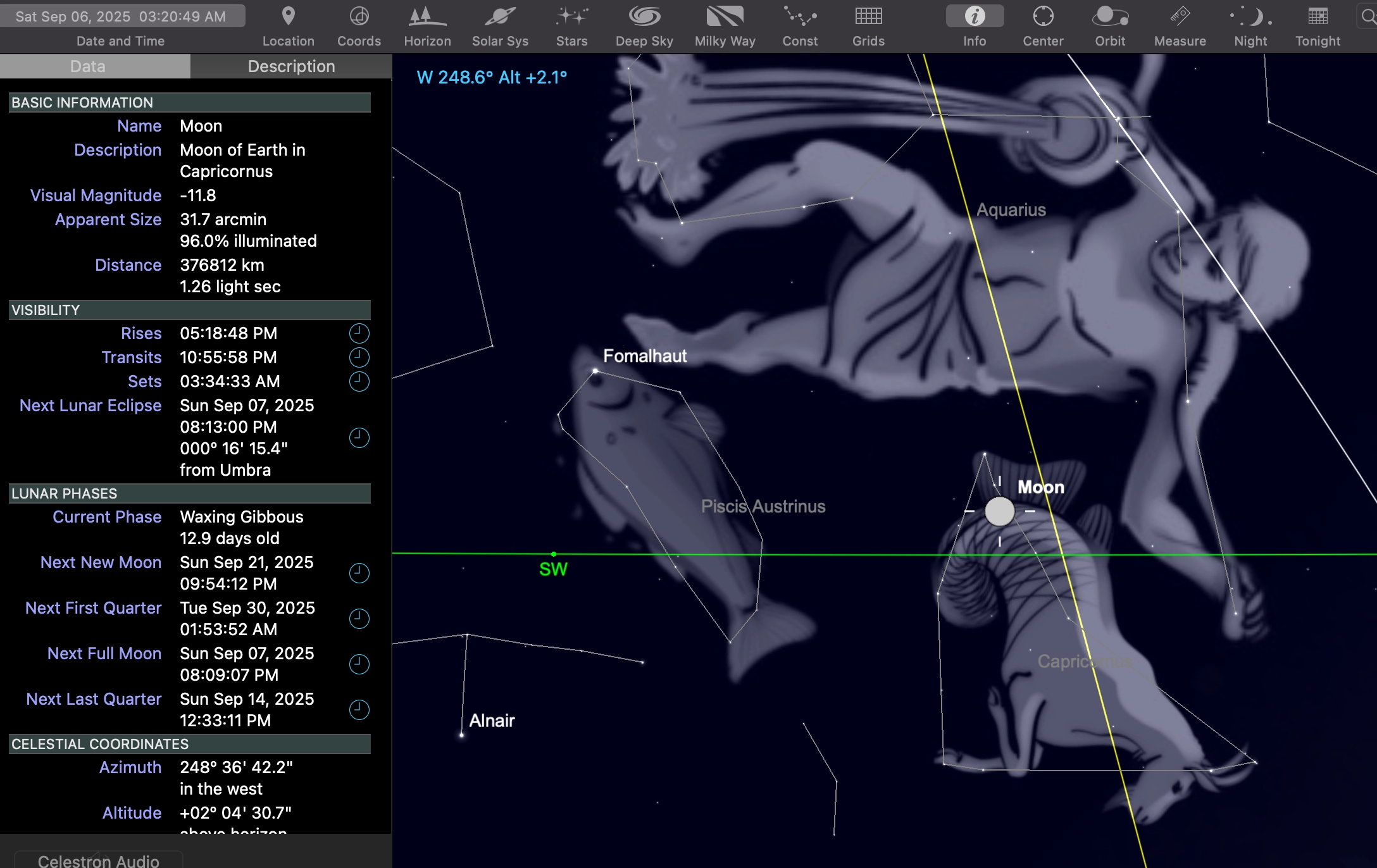The image size is (1377, 868).
Task: Select the star Alnair
Action: (x=461, y=735)
